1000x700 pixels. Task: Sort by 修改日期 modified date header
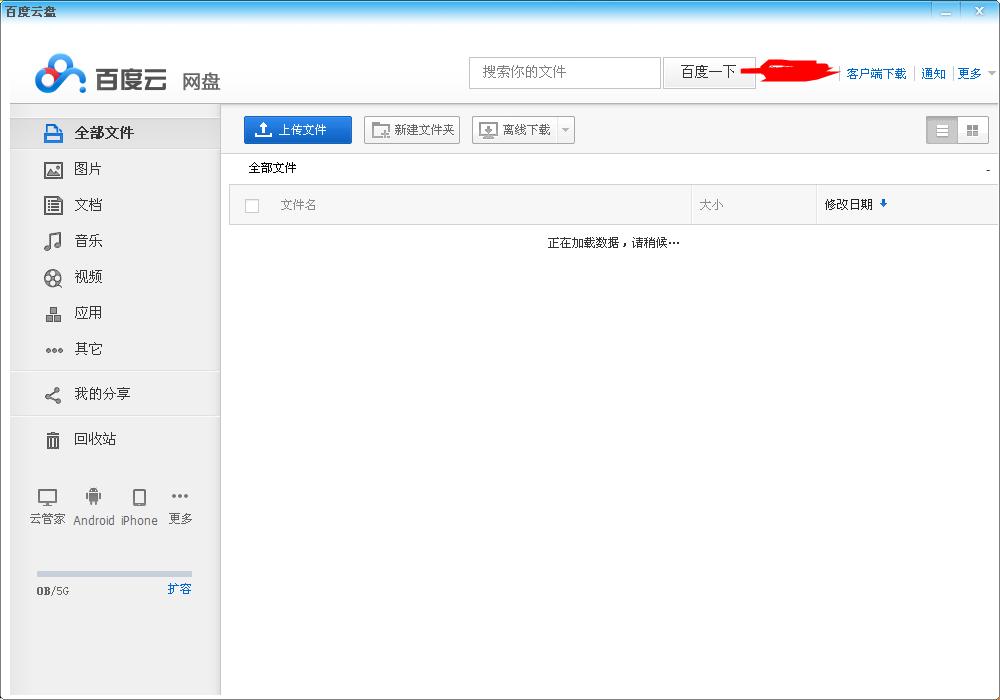855,204
